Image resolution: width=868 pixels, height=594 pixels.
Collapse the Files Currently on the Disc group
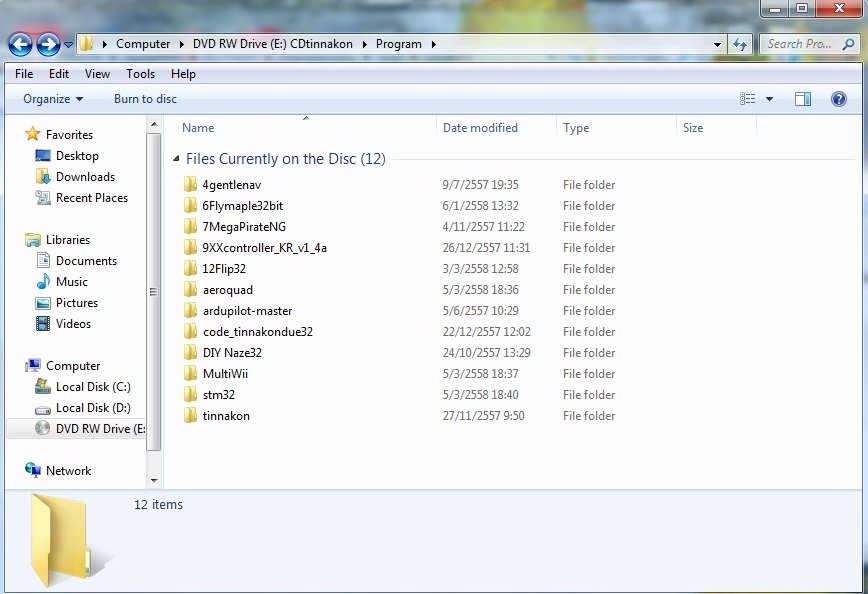tap(176, 159)
